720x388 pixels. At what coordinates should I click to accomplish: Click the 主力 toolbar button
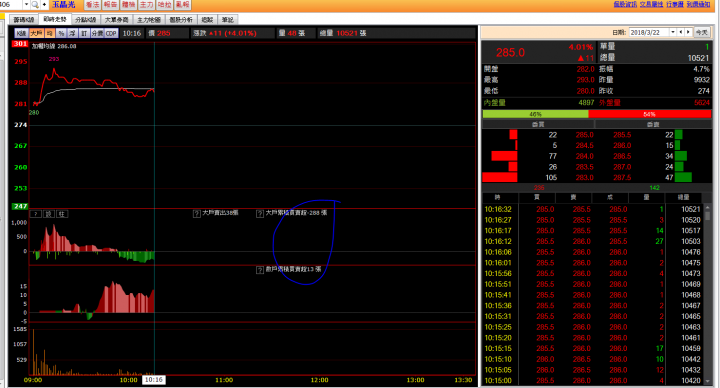pos(146,5)
